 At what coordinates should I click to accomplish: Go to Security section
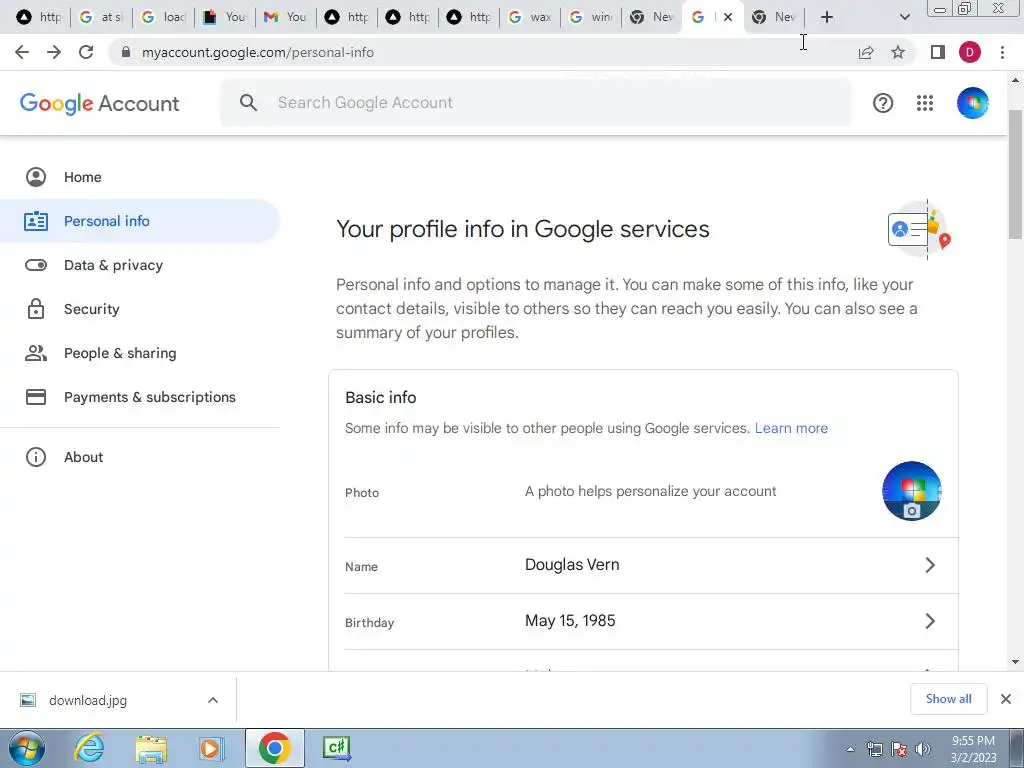click(140, 309)
